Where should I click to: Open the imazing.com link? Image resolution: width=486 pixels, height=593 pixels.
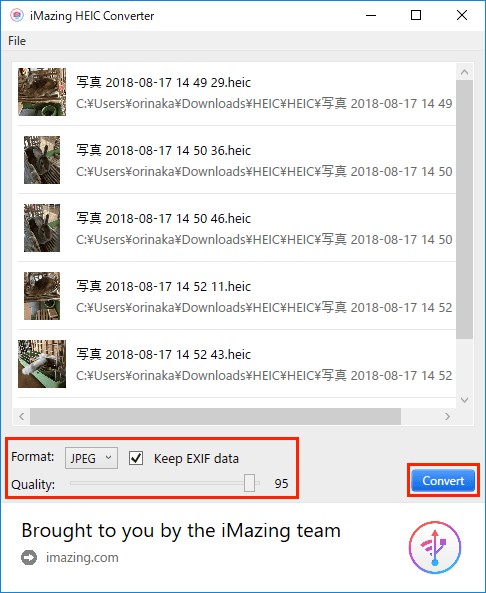pyautogui.click(x=82, y=558)
